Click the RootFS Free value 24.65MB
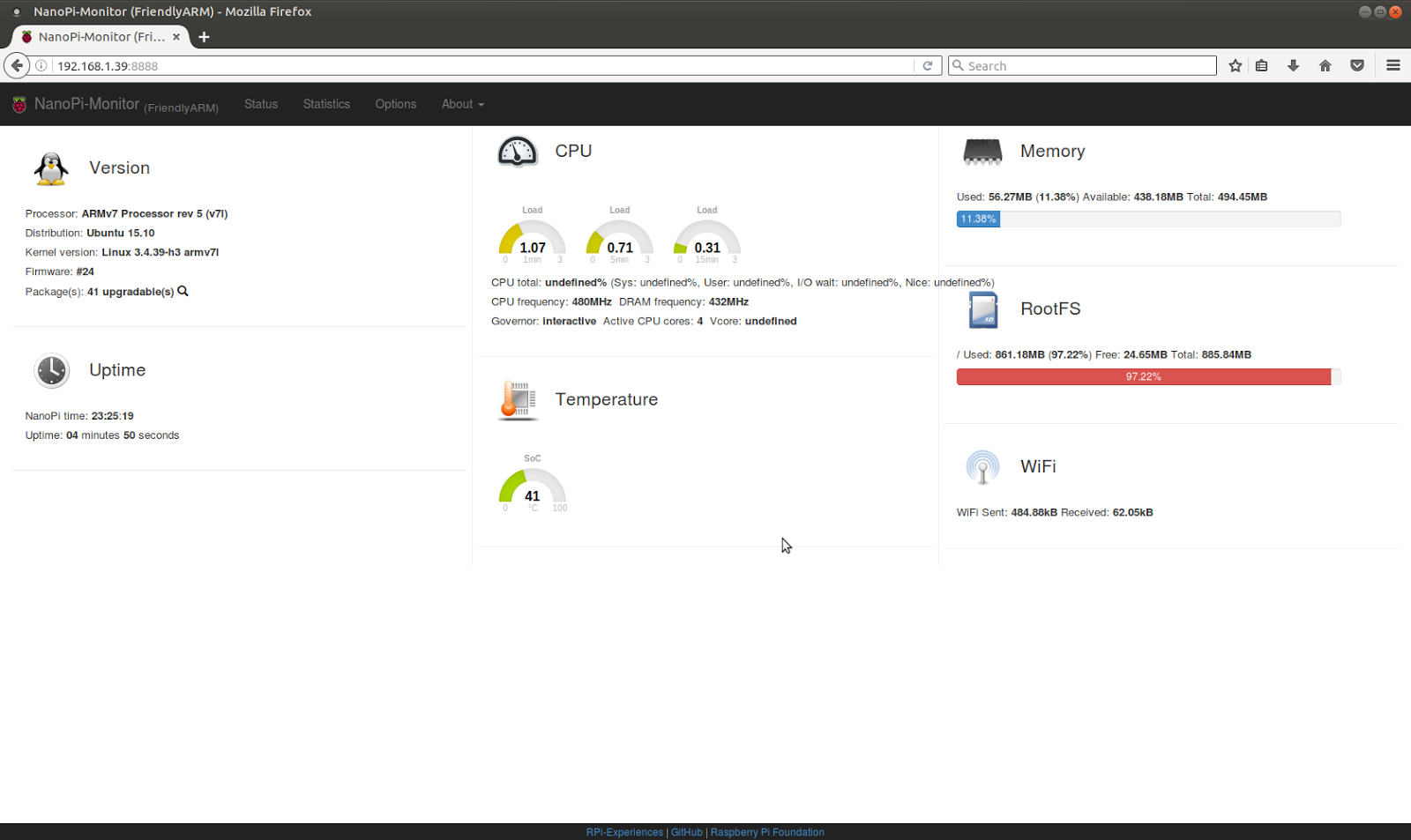The width and height of the screenshot is (1411, 840). pos(1146,355)
